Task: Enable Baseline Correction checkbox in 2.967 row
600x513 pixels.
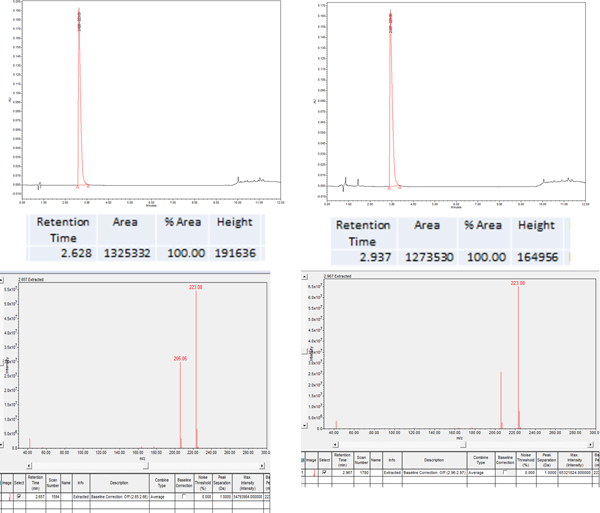Action: (505, 472)
